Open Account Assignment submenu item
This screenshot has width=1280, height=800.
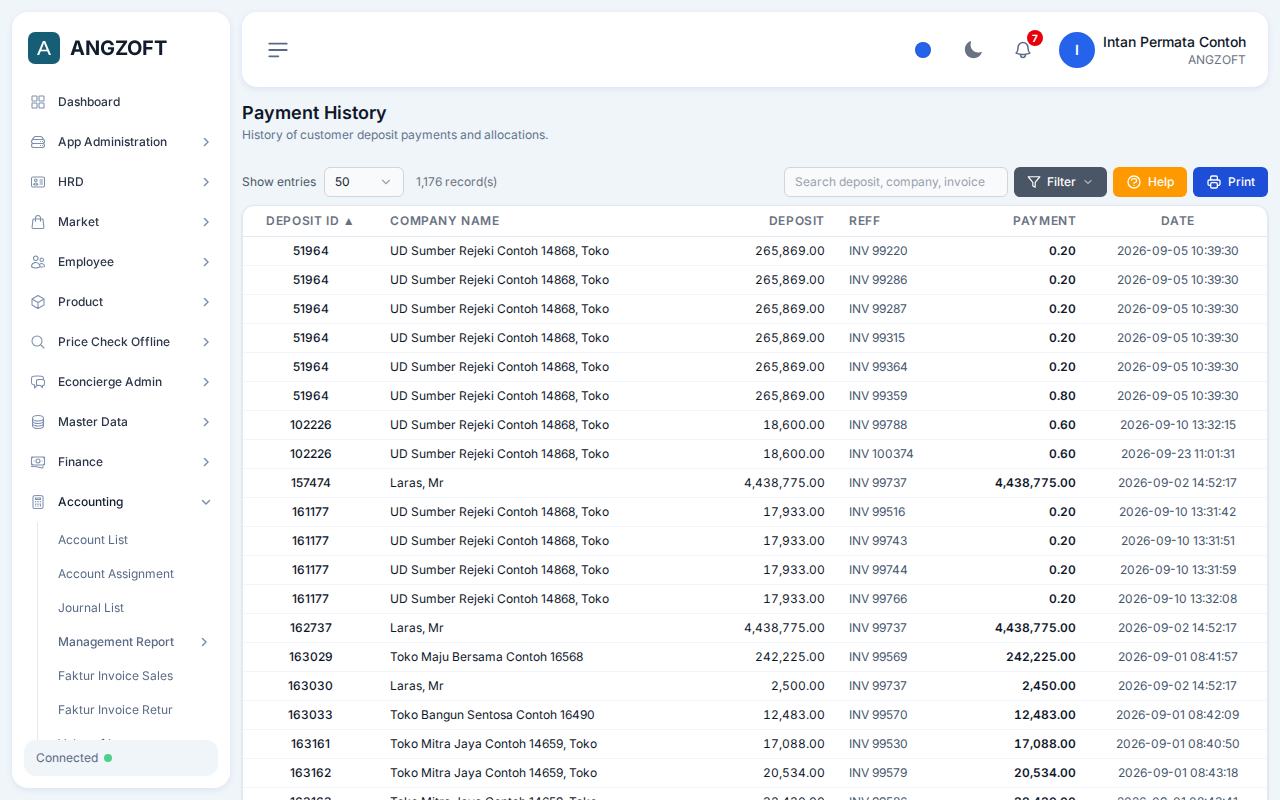116,574
